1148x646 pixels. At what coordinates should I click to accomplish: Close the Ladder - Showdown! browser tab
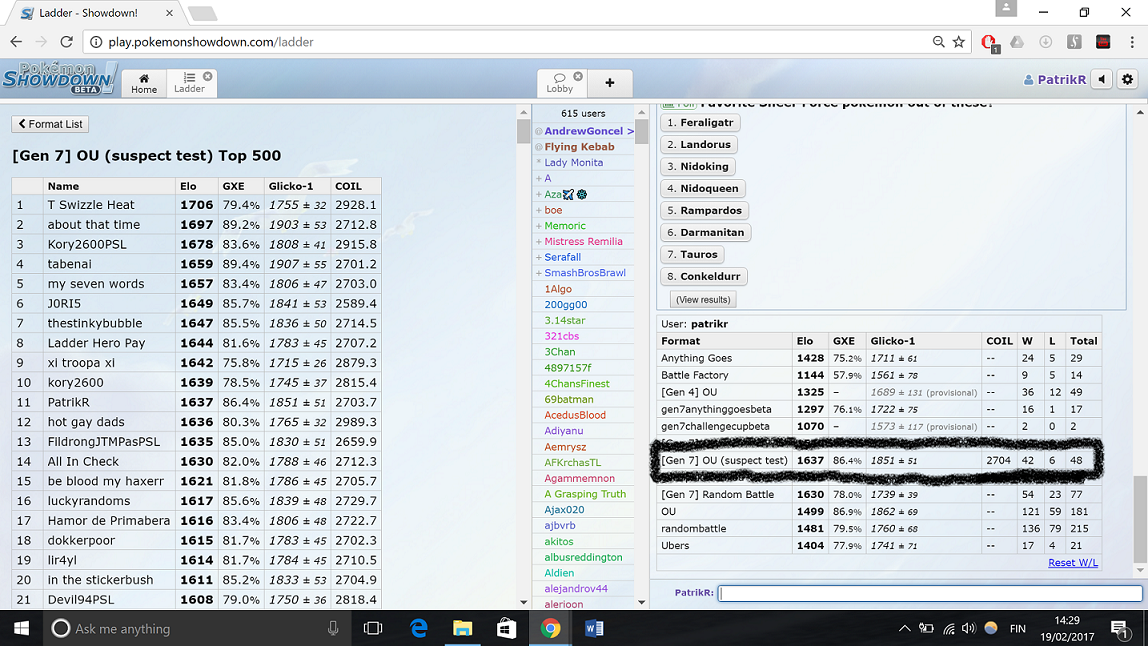[169, 13]
